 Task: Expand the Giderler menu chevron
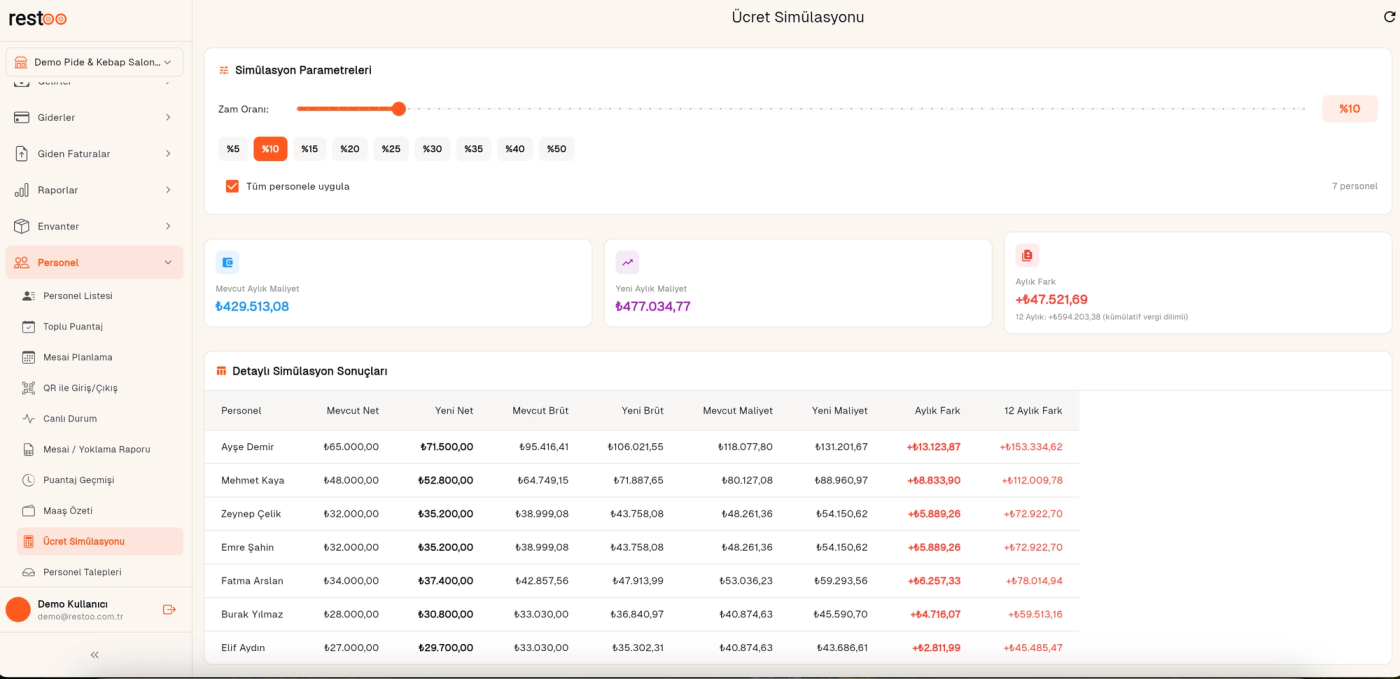pyautogui.click(x=168, y=118)
